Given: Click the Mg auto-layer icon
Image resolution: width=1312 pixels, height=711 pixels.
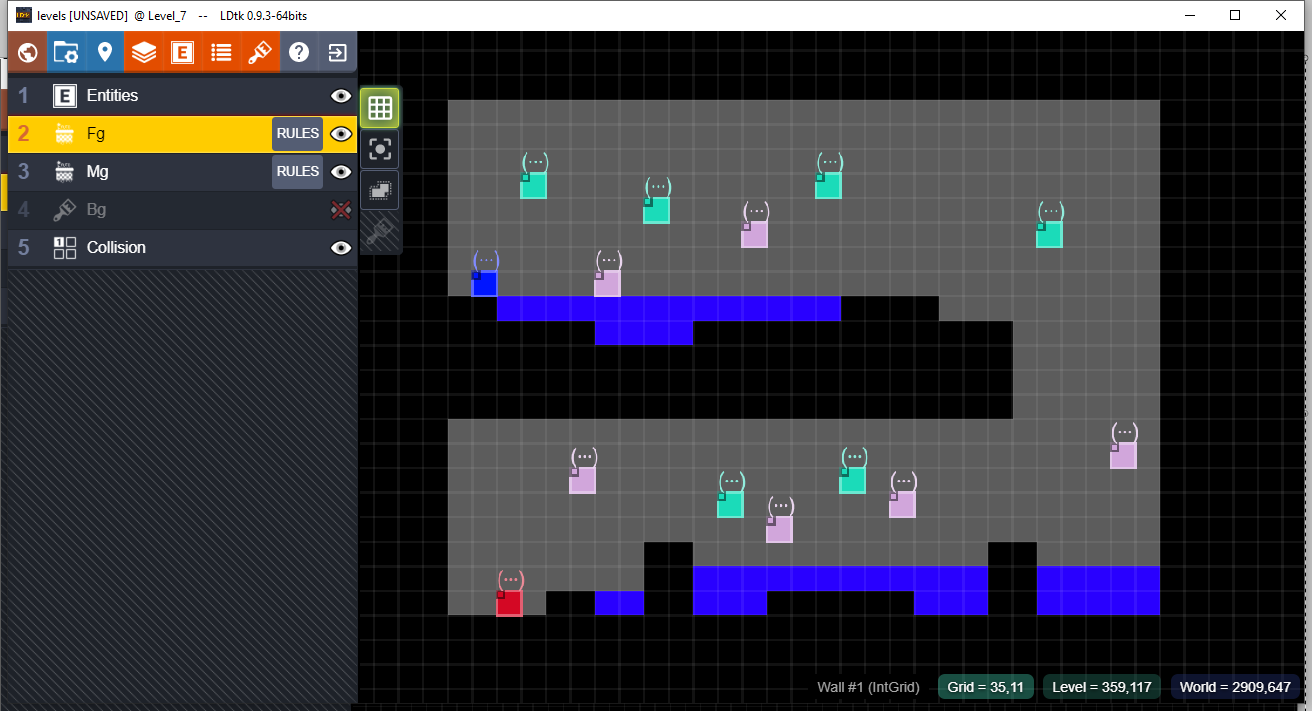Looking at the screenshot, I should coord(65,172).
